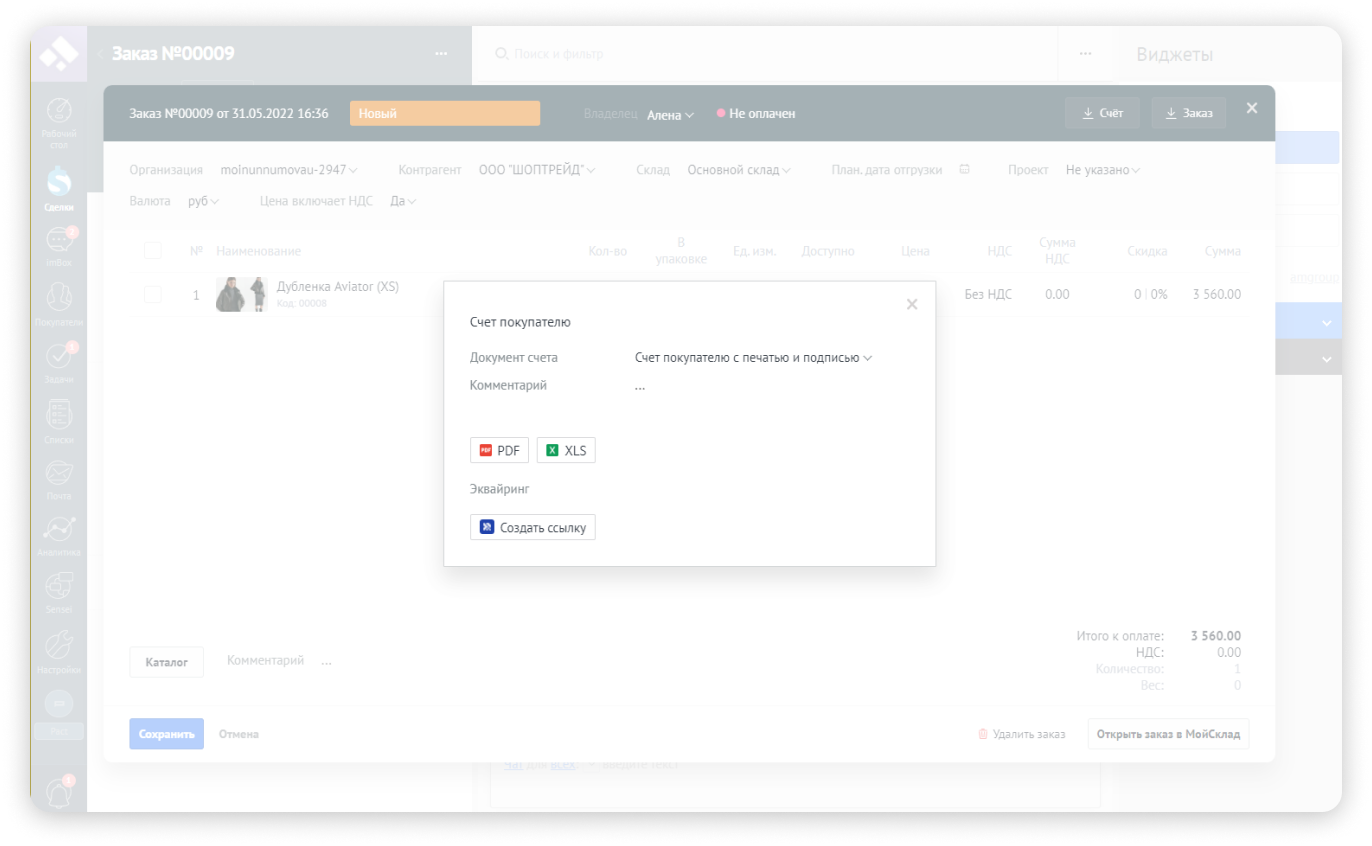Expand the Документ счета dropdown
The height and width of the screenshot is (846, 1372).
click(753, 358)
